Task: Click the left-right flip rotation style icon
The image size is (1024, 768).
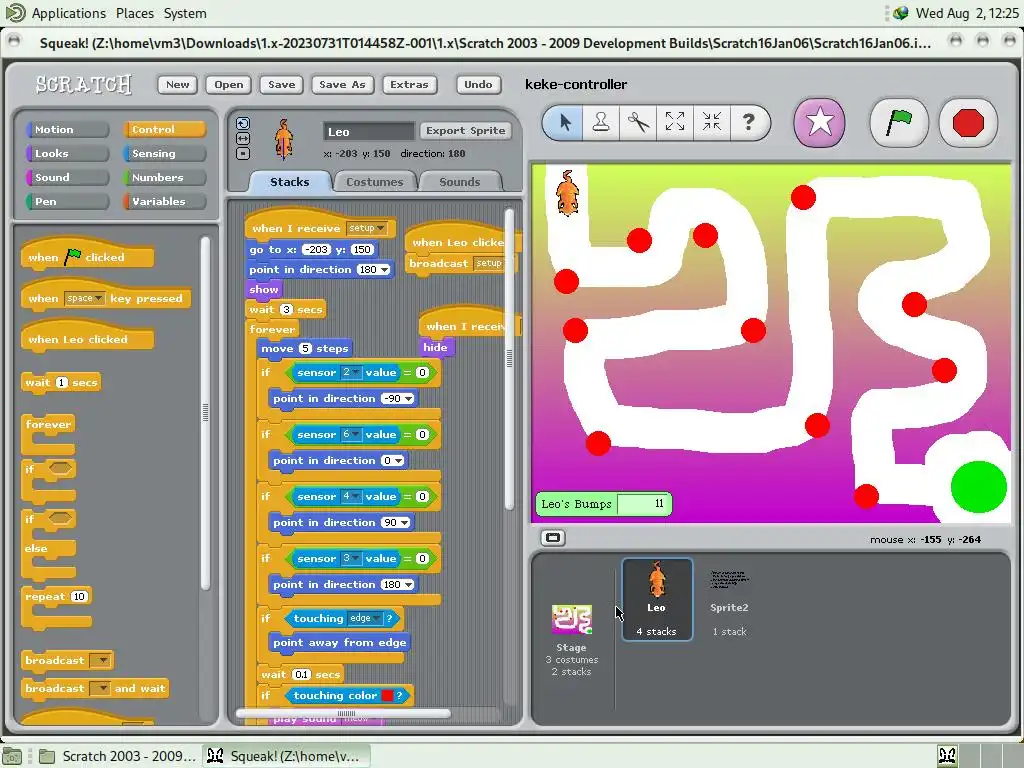Action: coord(243,138)
